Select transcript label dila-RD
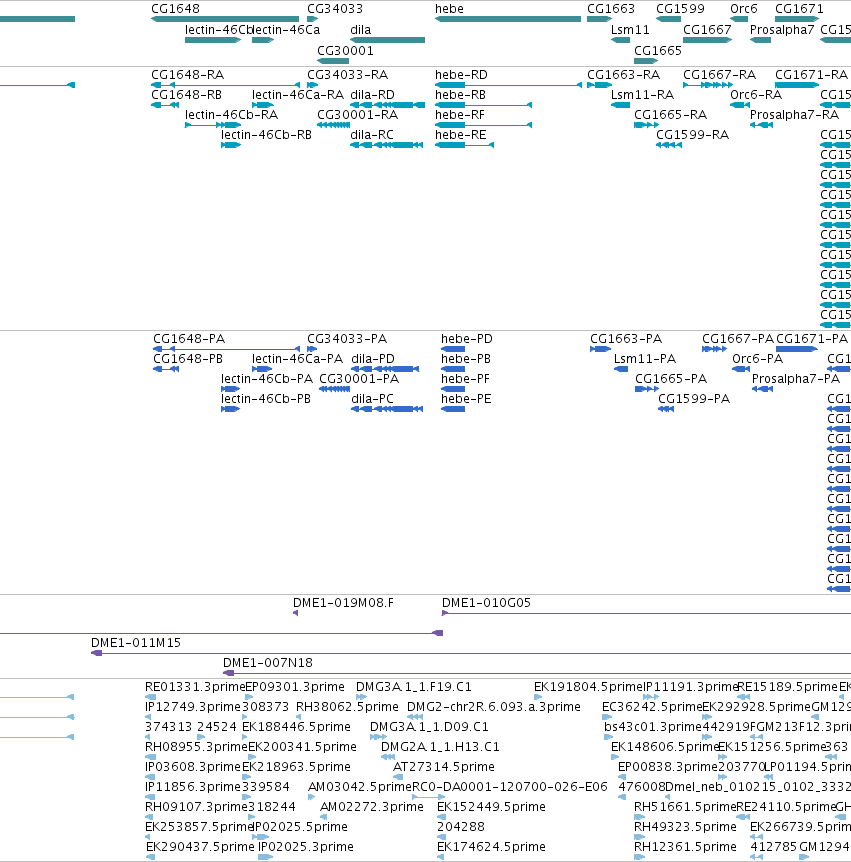The image size is (851, 862). pyautogui.click(x=372, y=95)
